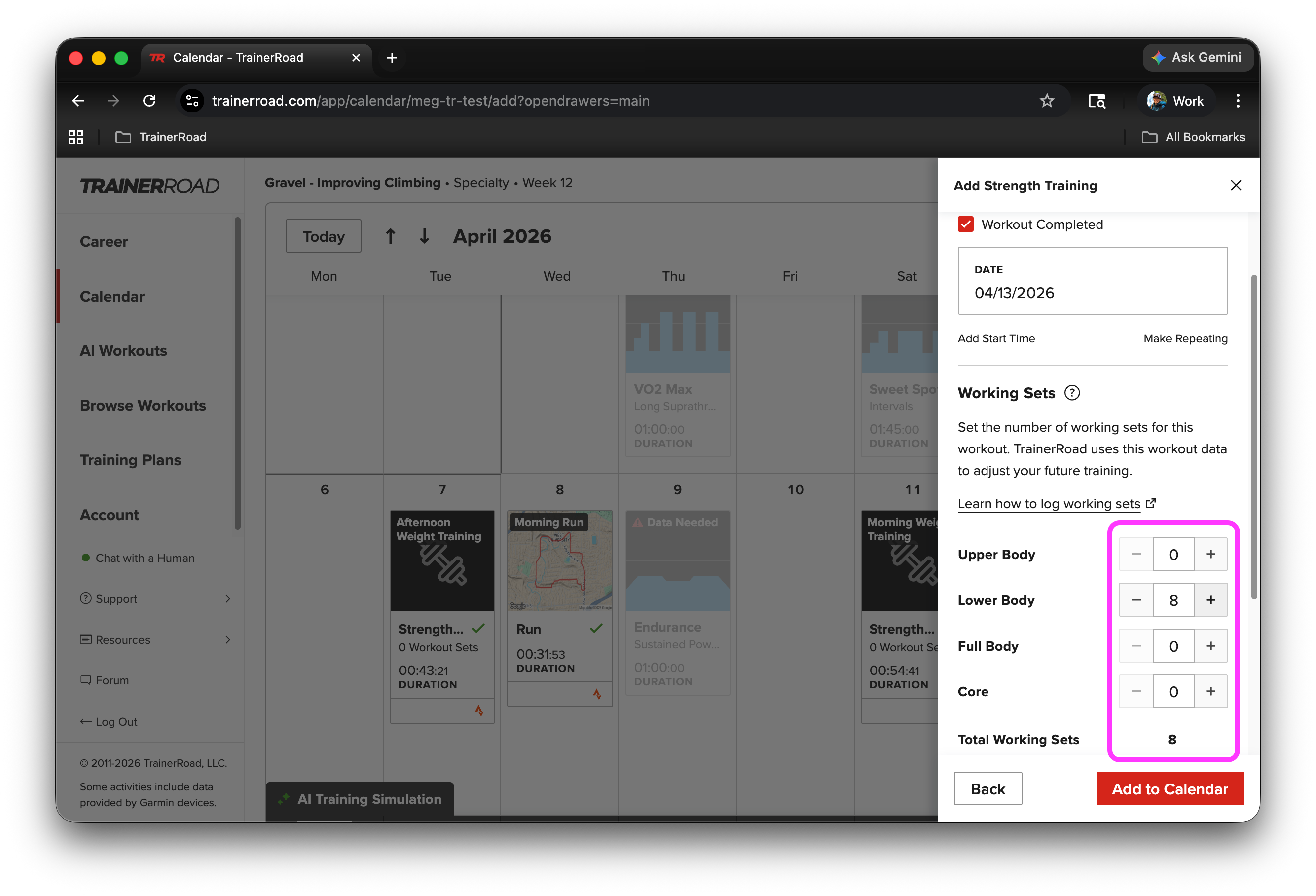Decrease Core sets with minus

coord(1136,691)
